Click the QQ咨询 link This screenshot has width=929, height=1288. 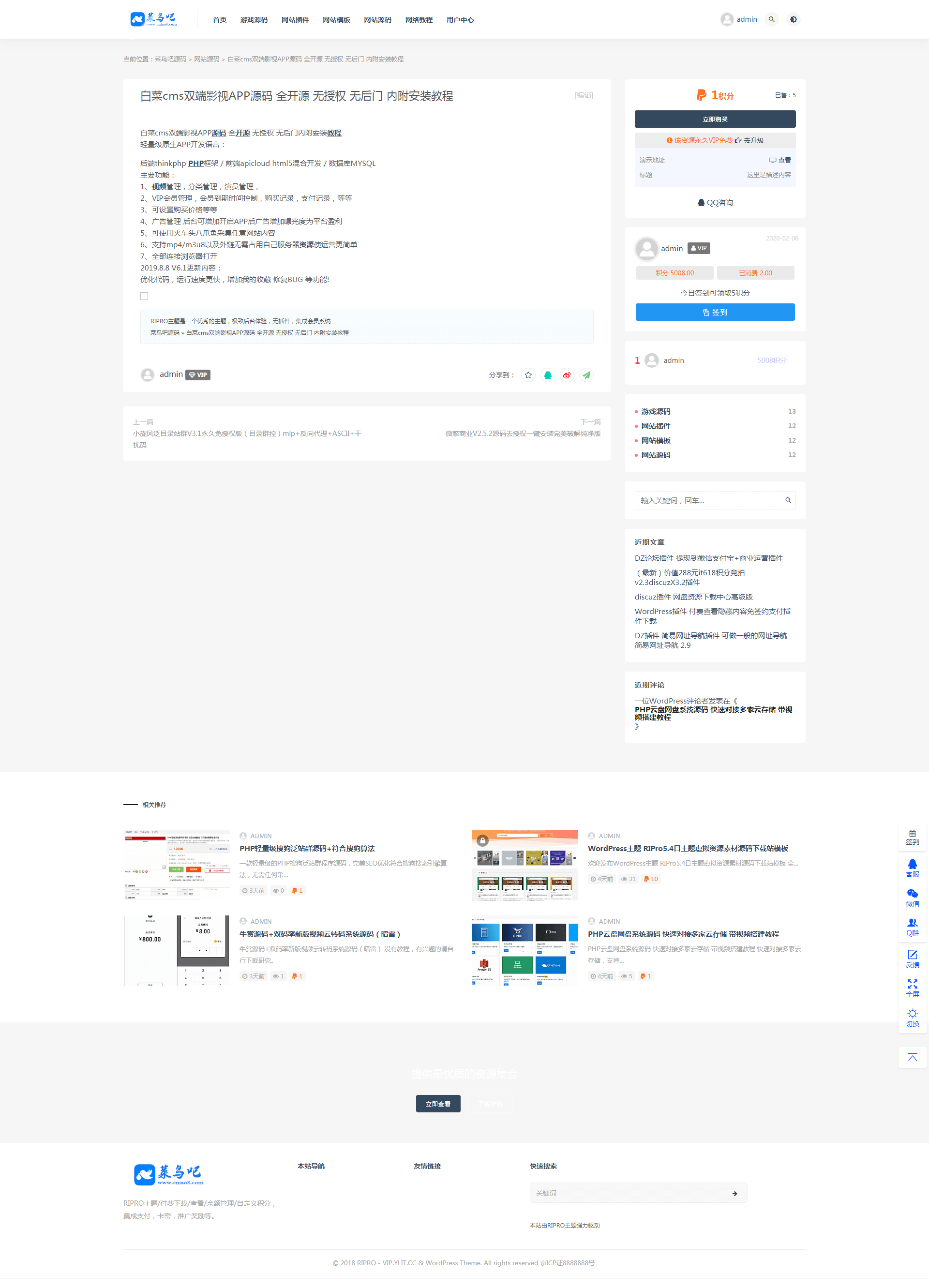[715, 203]
